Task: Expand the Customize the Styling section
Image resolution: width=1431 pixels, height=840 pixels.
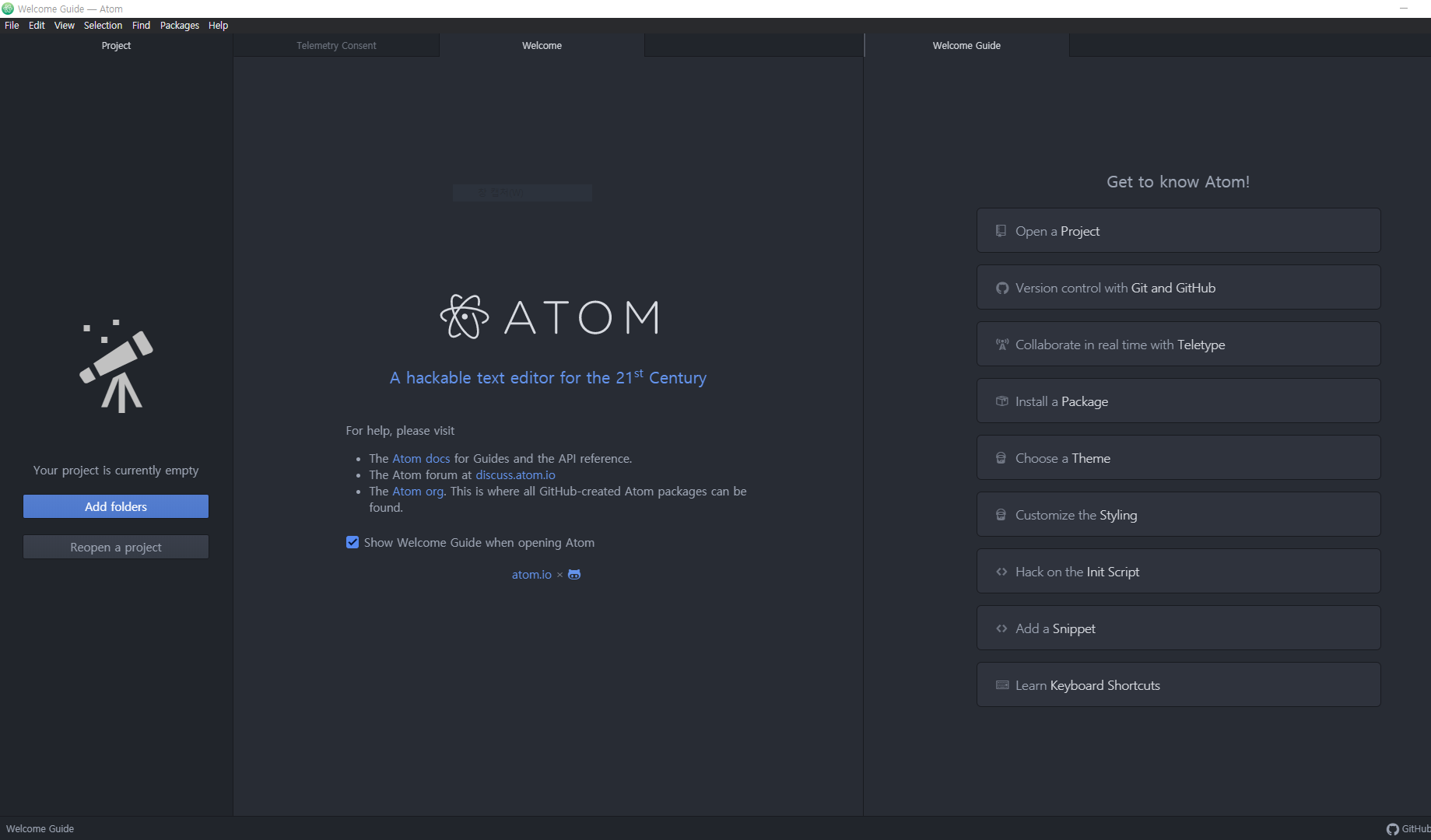Action: [x=1178, y=514]
